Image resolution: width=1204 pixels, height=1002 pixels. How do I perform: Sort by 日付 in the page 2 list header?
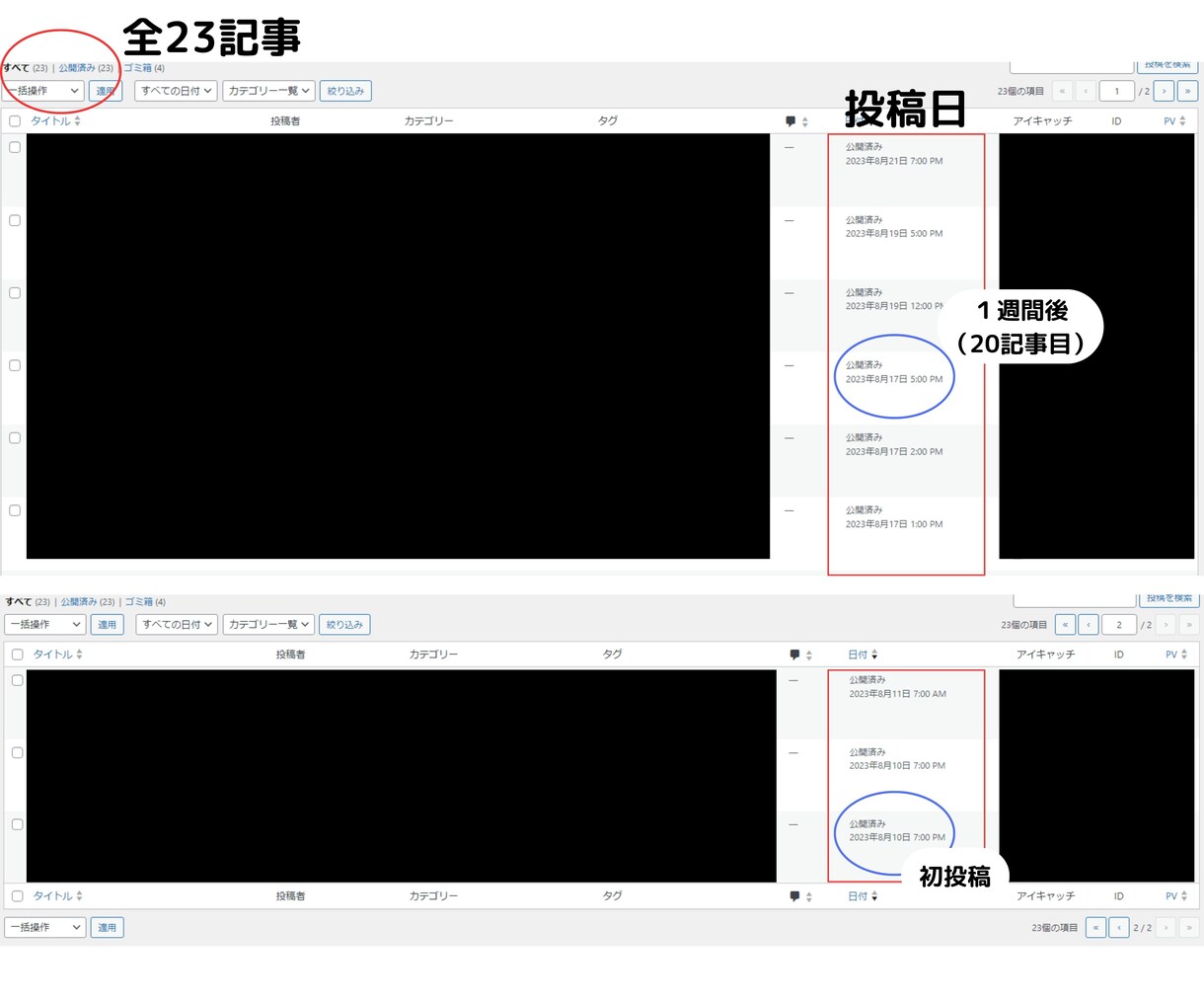pos(863,655)
